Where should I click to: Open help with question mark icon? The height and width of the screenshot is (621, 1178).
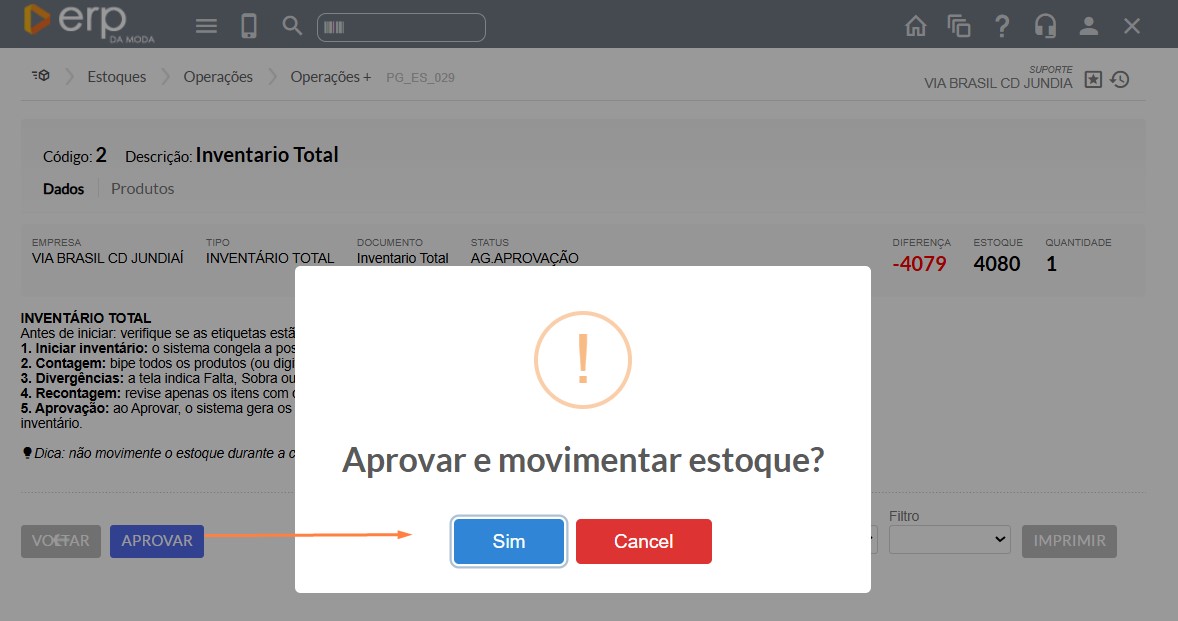tap(1002, 26)
